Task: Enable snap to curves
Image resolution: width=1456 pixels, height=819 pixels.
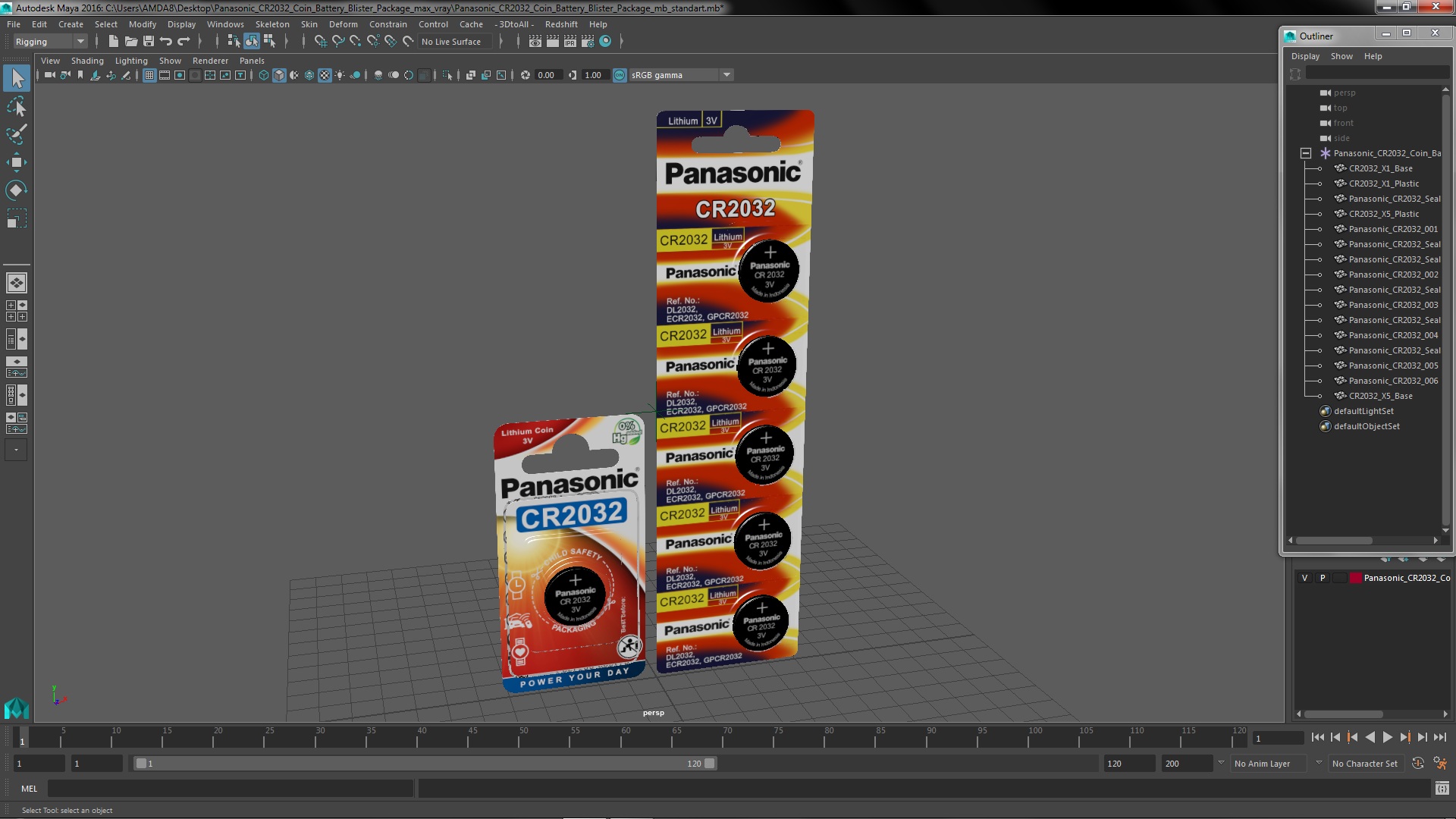Action: point(337,42)
